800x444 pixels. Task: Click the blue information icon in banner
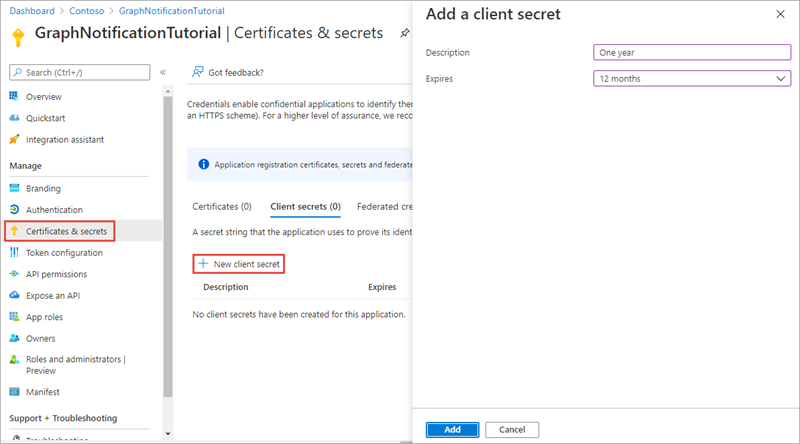[x=204, y=164]
